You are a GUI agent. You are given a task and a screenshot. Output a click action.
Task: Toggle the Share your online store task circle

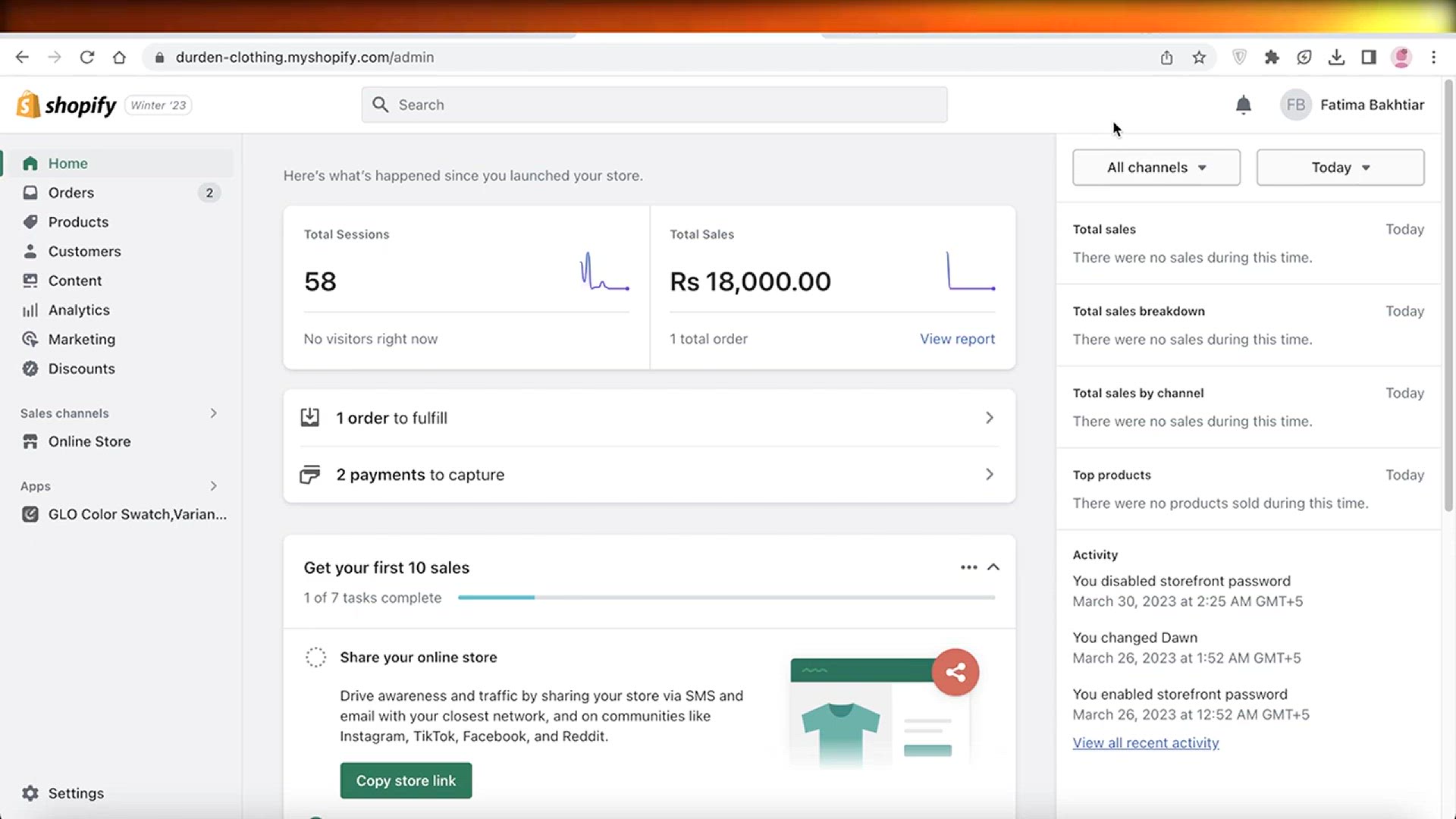tap(315, 657)
